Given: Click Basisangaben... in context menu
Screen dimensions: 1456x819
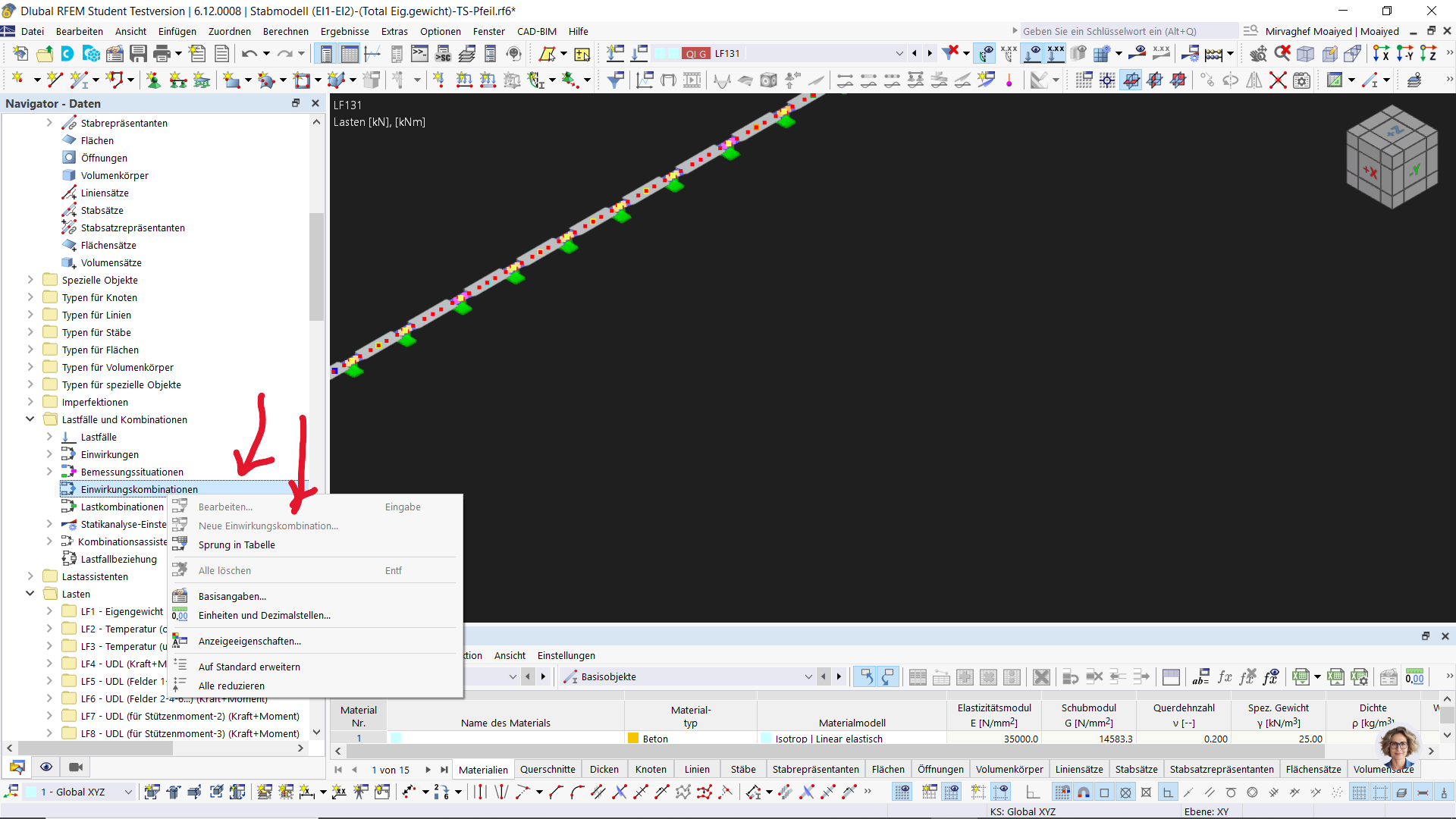Looking at the screenshot, I should pyautogui.click(x=232, y=596).
